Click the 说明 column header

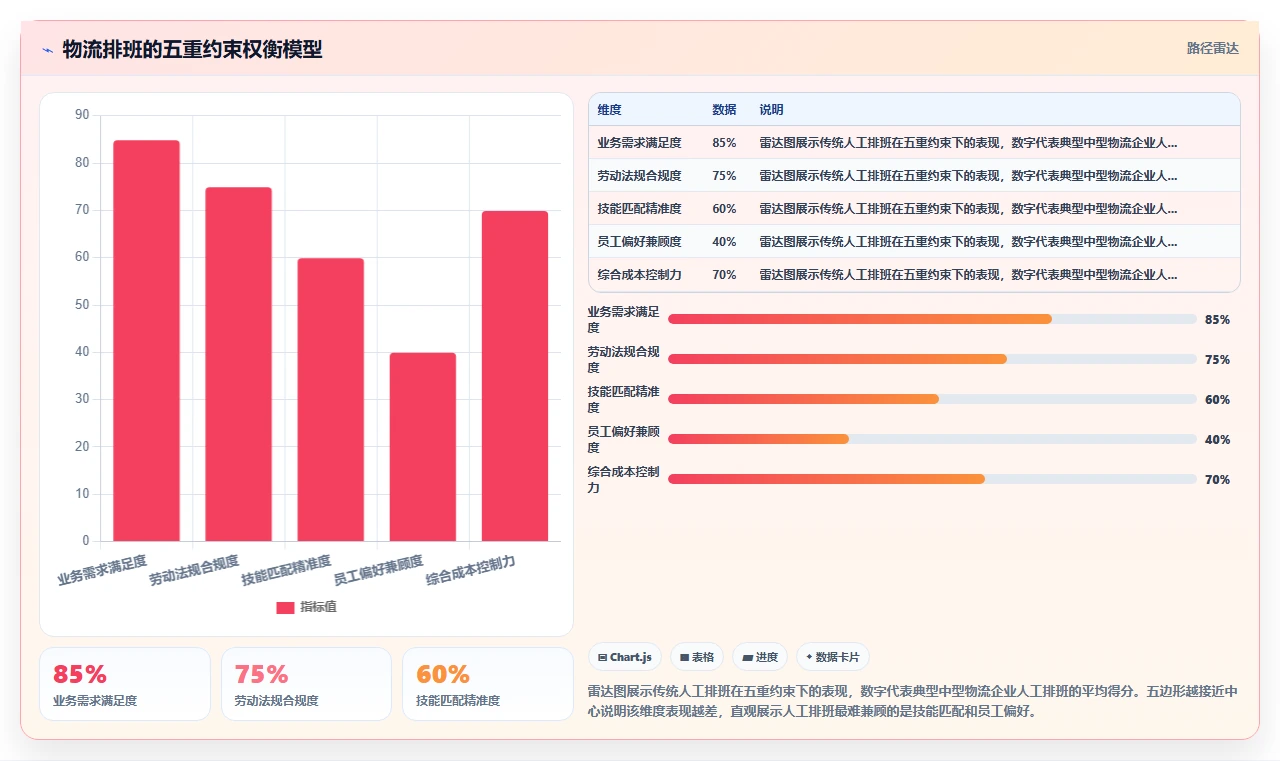tap(771, 109)
